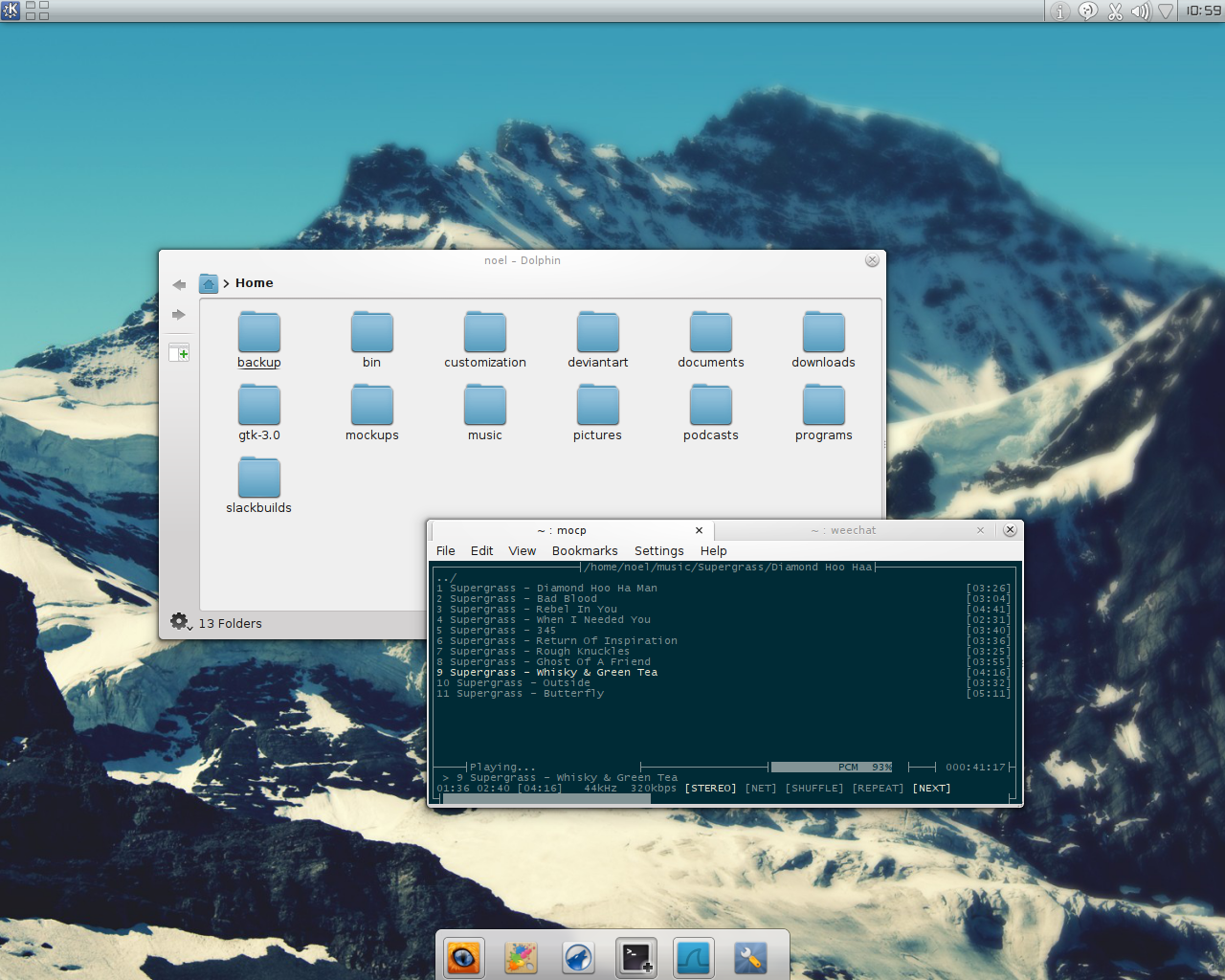Select playing track 'Whisky & Green Tea'
The height and width of the screenshot is (980, 1225).
(x=724, y=673)
